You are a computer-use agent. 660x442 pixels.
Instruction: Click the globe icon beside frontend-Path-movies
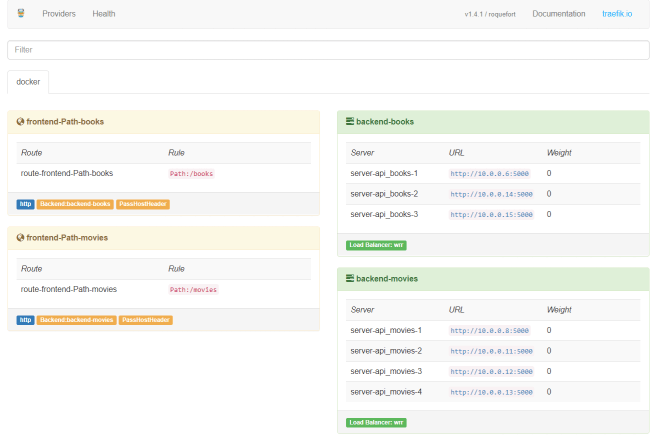[20, 238]
